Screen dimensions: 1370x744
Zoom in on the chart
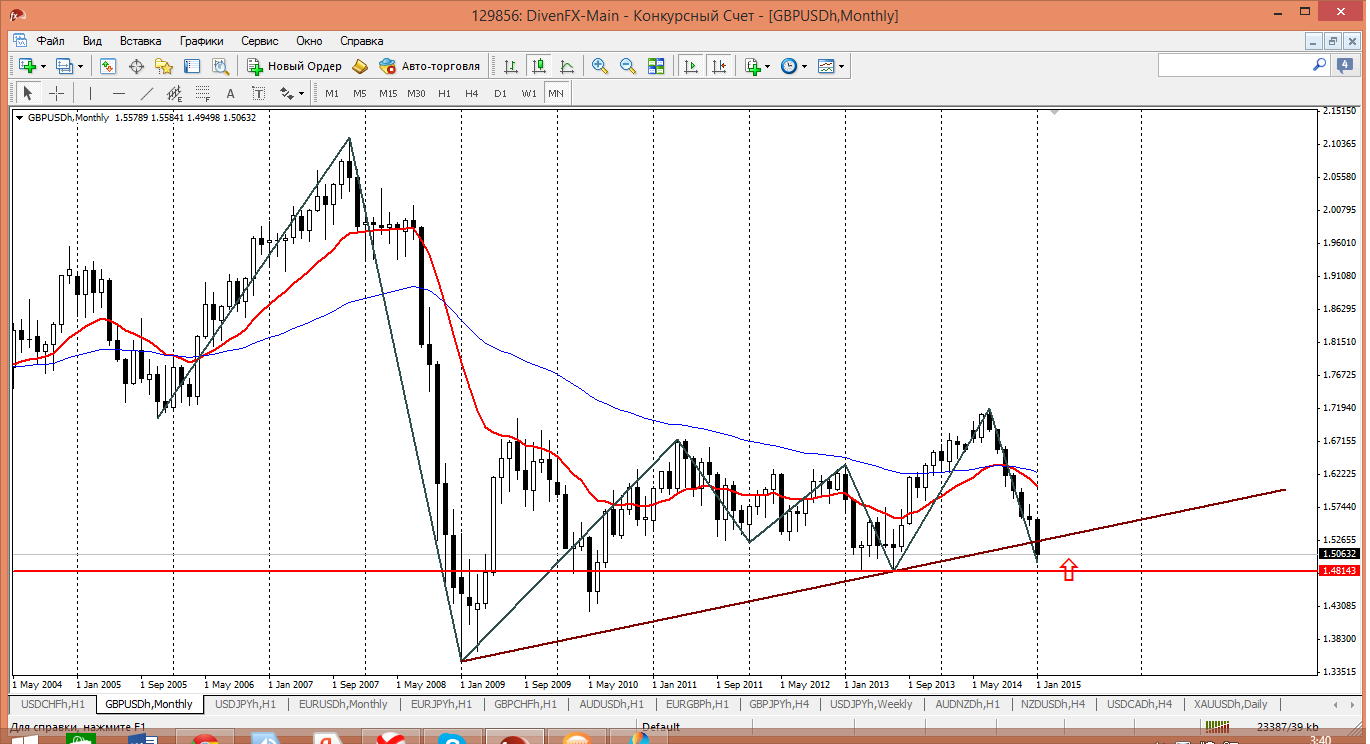[x=600, y=66]
